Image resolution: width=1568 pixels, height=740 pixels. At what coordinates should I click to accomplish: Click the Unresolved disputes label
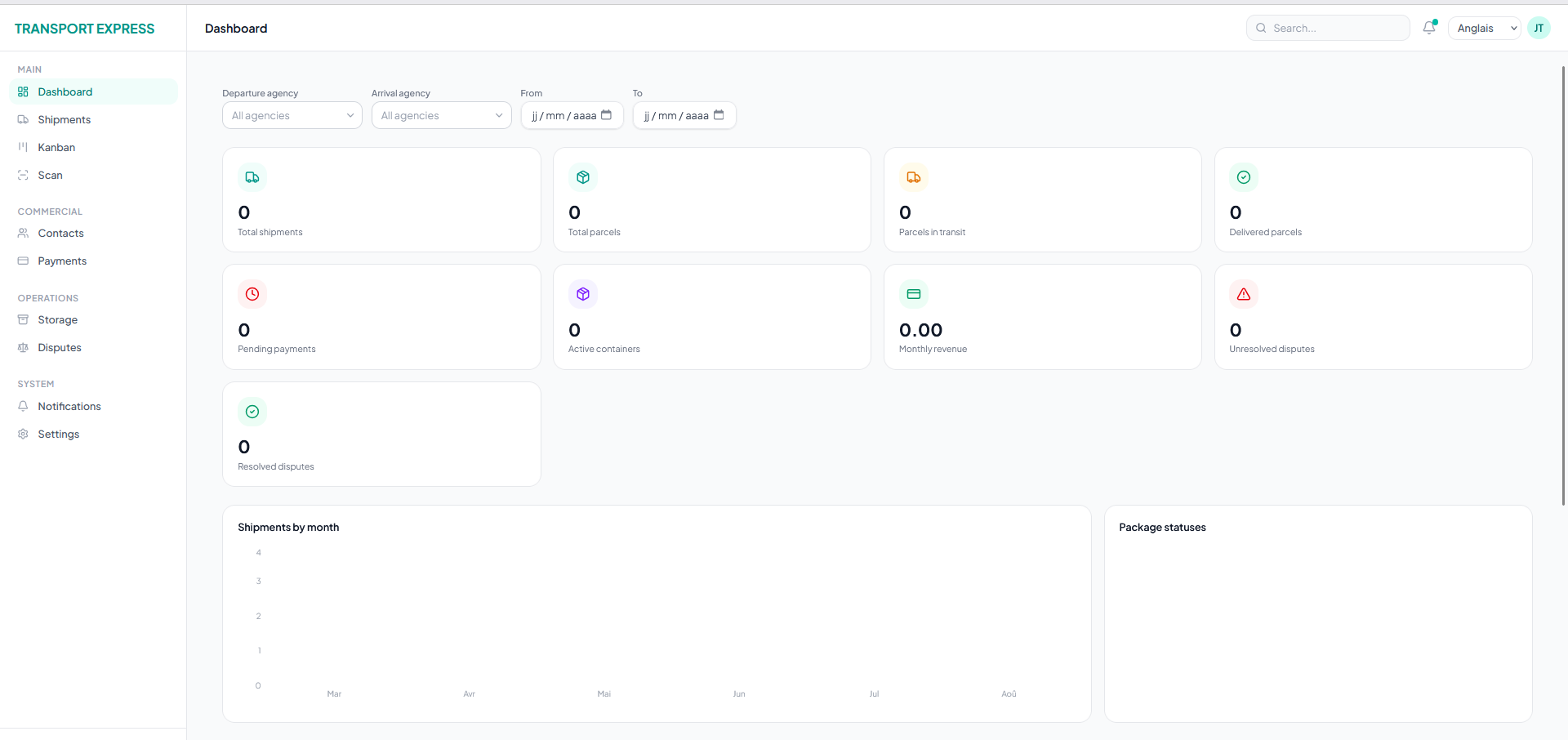coord(1272,349)
